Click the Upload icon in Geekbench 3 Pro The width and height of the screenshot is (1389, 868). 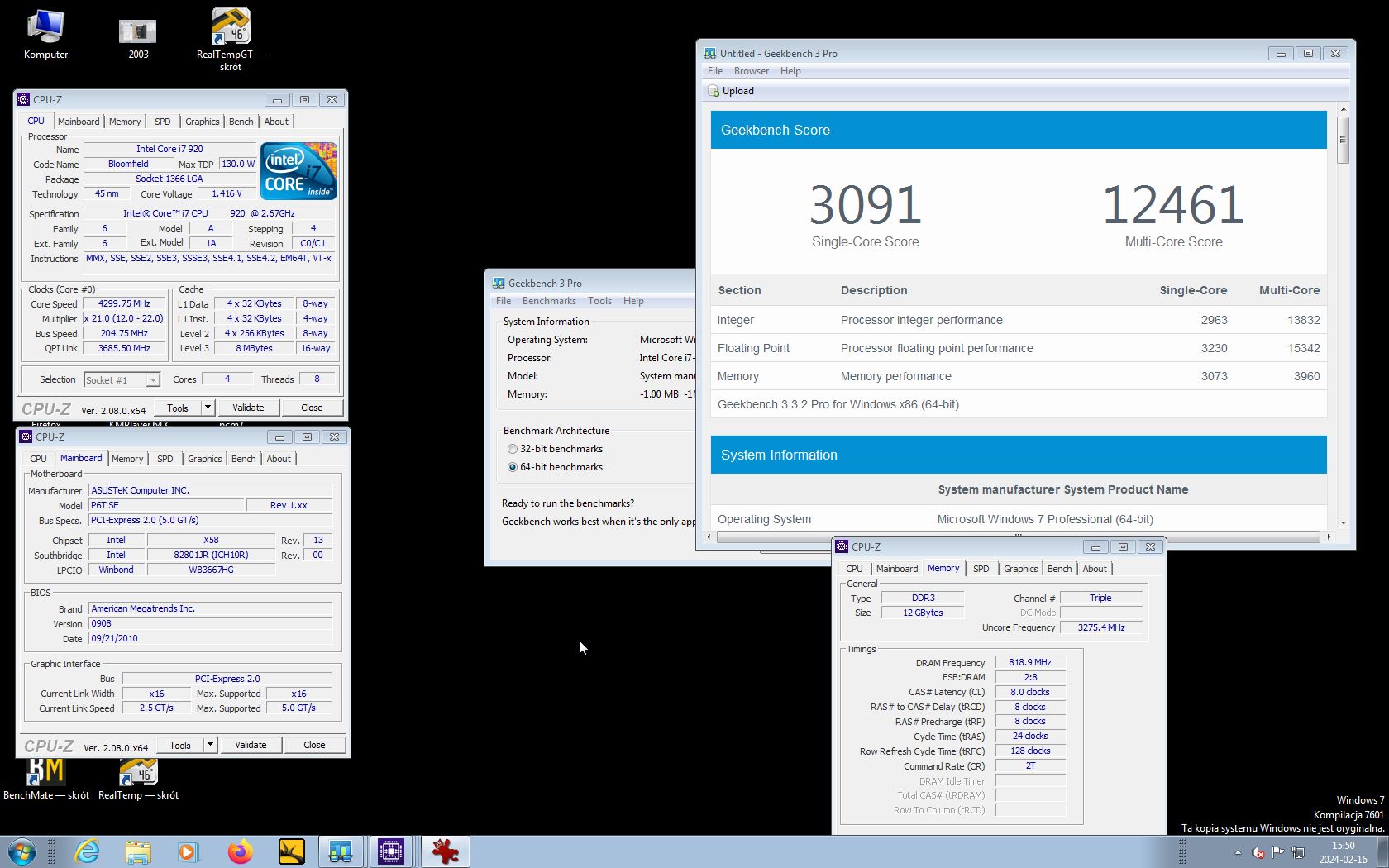click(714, 91)
